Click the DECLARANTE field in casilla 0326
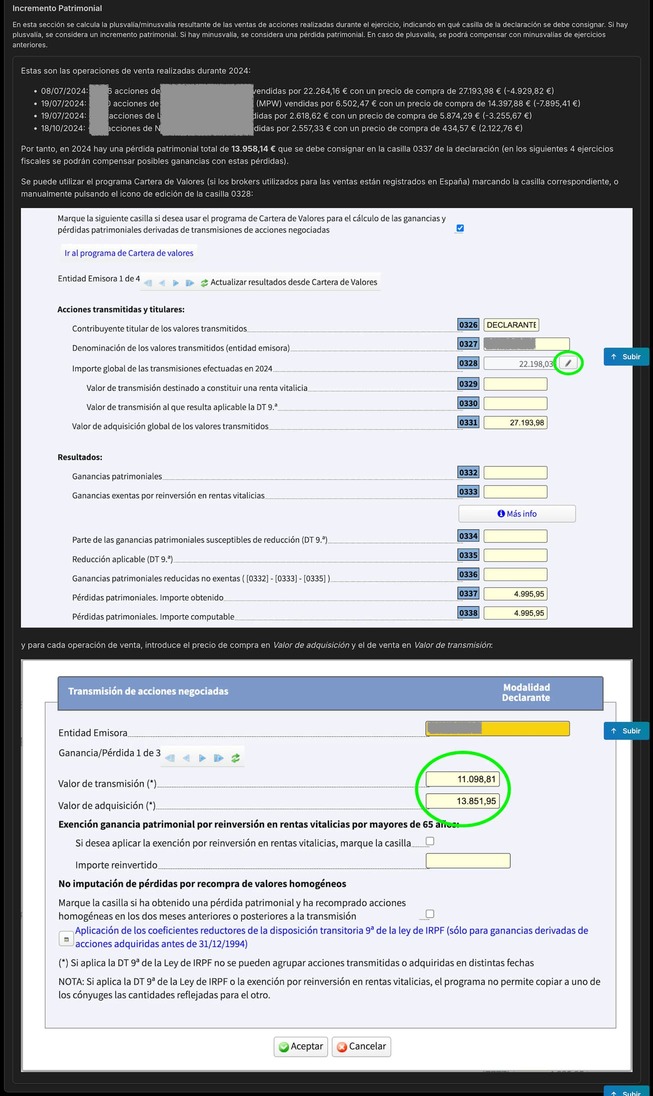 (511, 325)
